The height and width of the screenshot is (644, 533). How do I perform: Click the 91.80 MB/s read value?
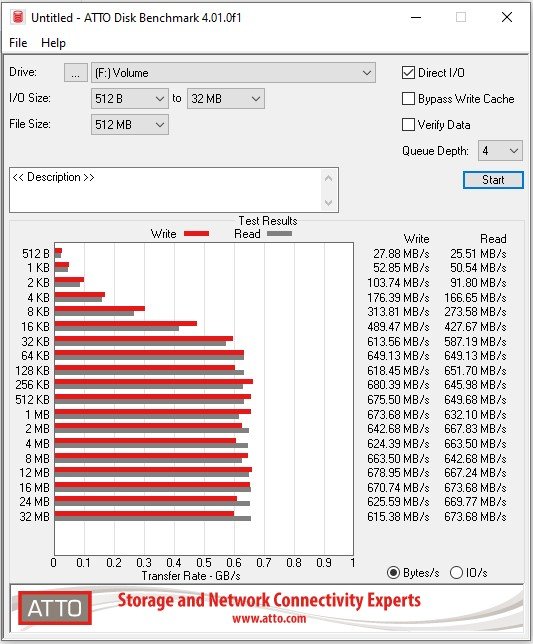478,283
